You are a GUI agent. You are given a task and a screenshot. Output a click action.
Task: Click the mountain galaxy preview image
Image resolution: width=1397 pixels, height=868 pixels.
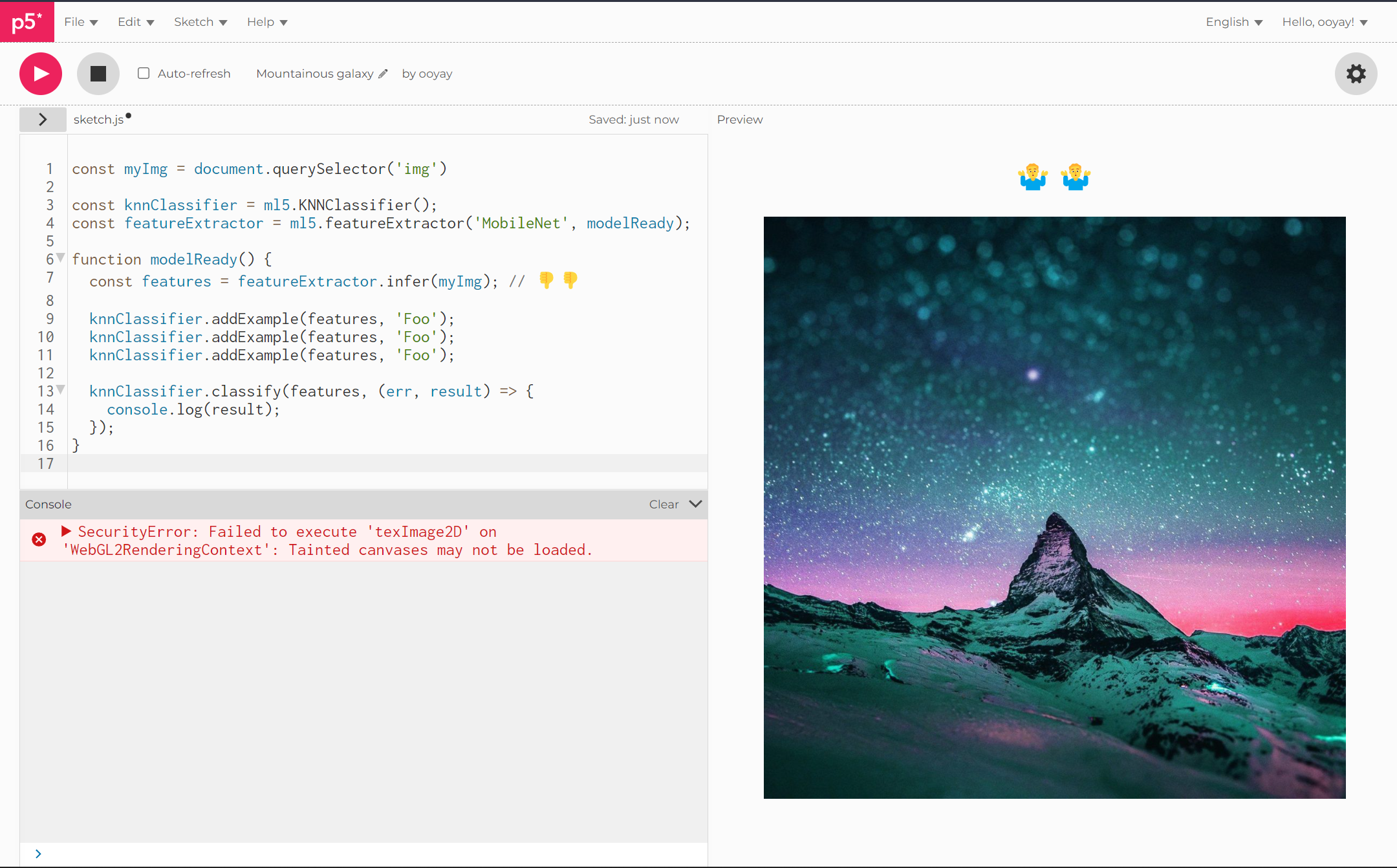point(1054,508)
